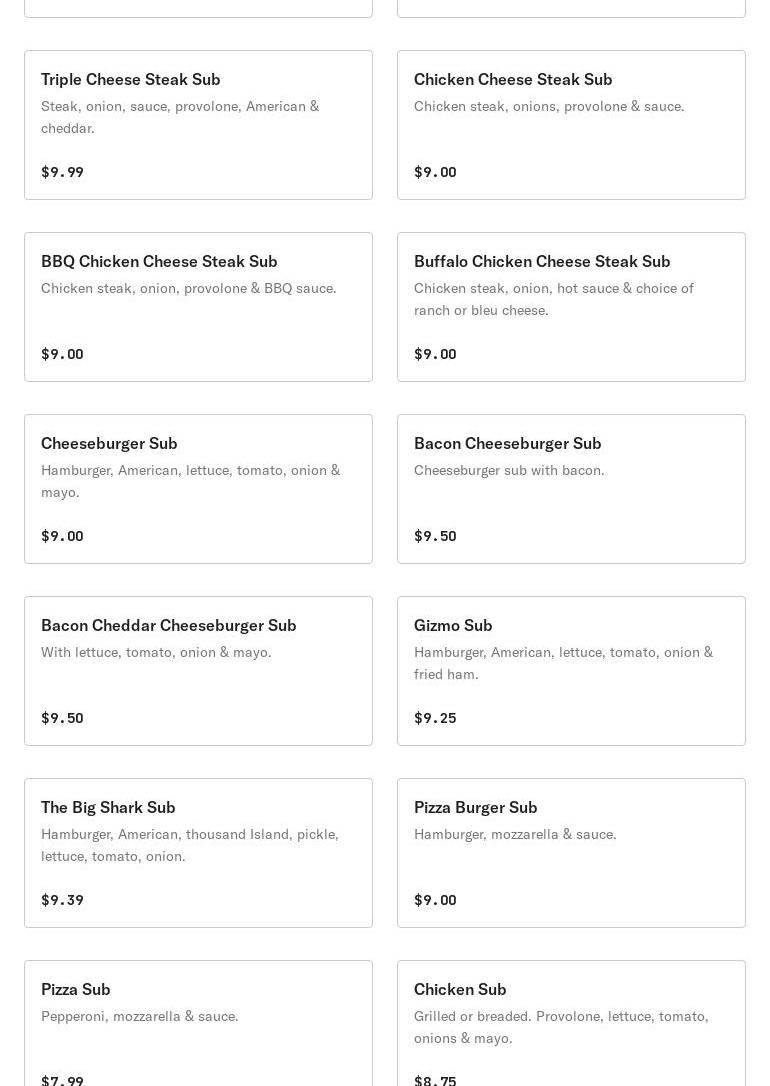Click the Bacon Cheeseburger Sub $9.50 price
This screenshot has height=1086, width=770.
pos(435,536)
